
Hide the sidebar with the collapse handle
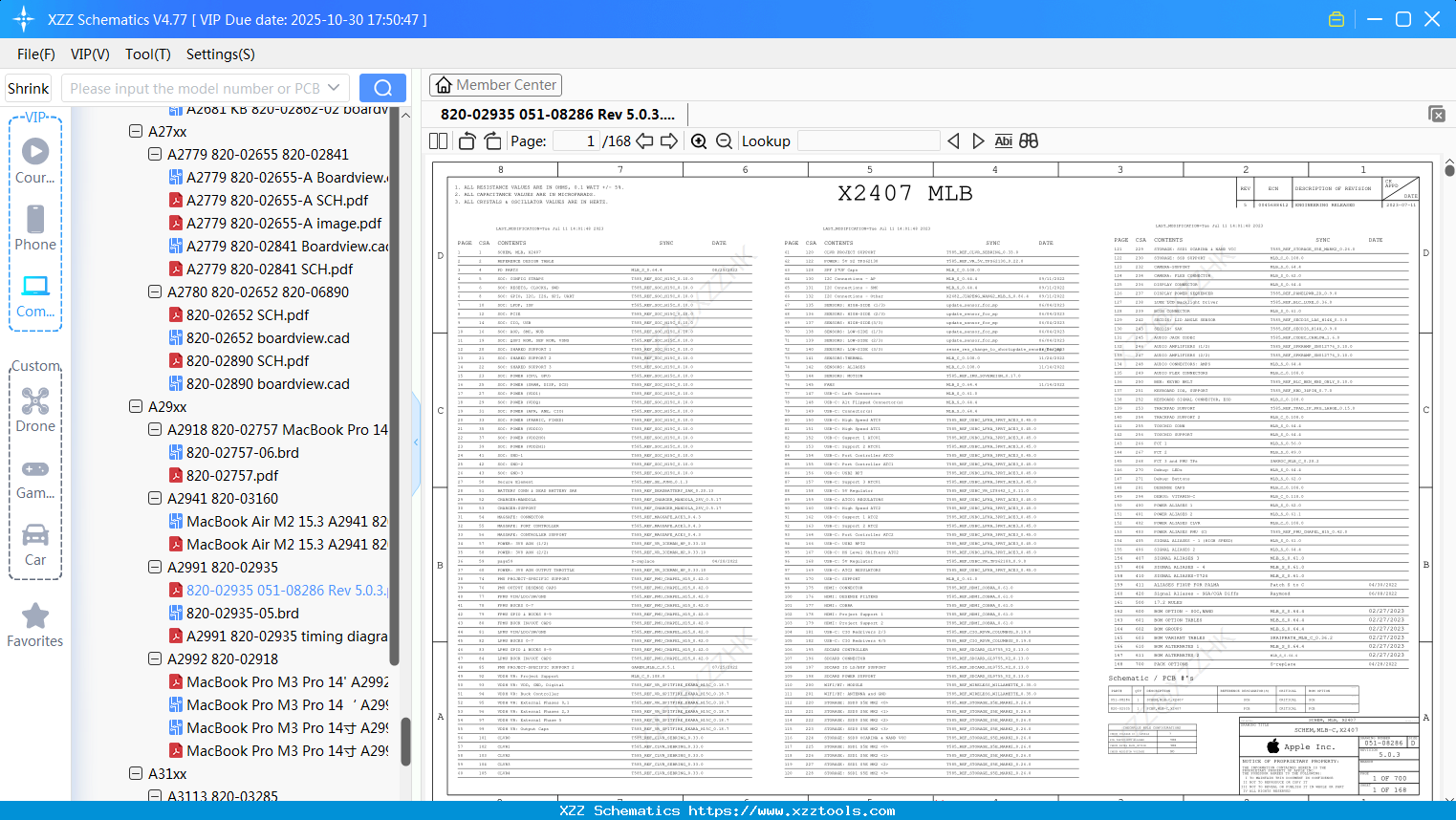(x=416, y=442)
